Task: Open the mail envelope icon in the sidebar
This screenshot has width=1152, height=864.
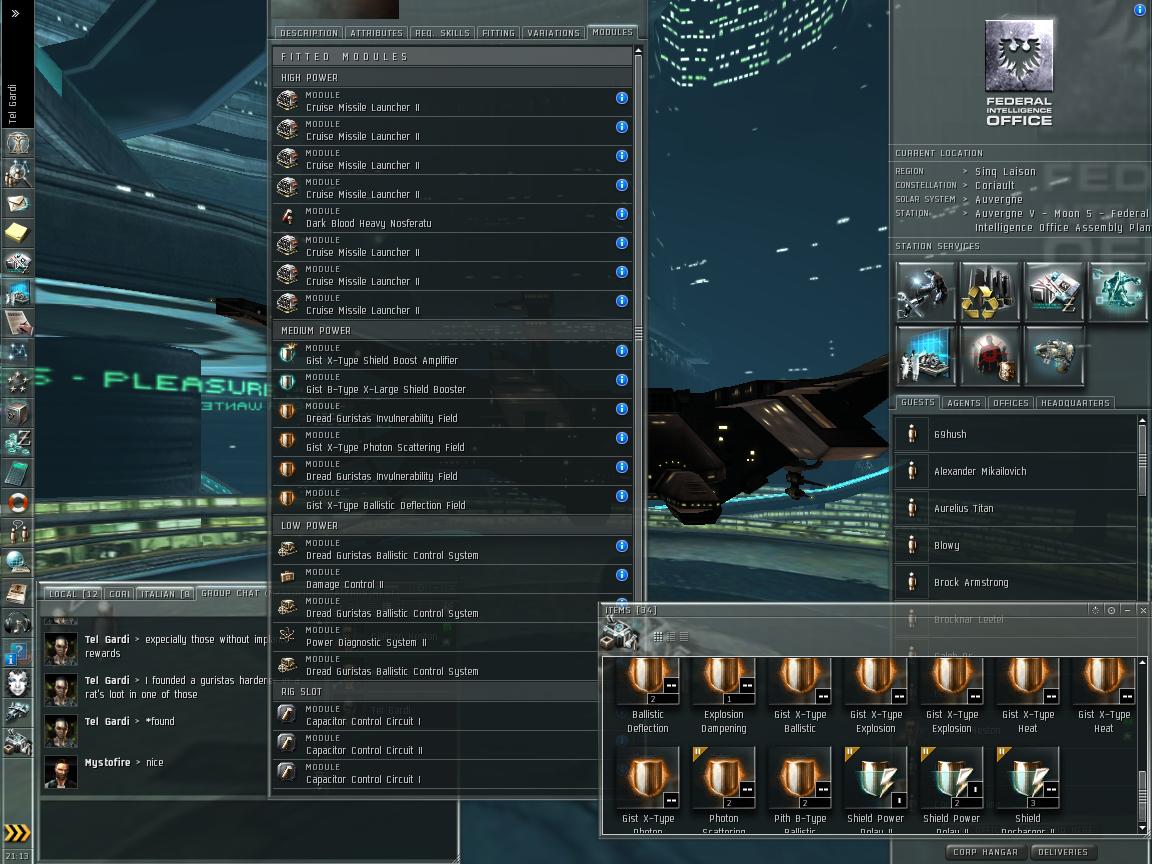Action: (18, 203)
